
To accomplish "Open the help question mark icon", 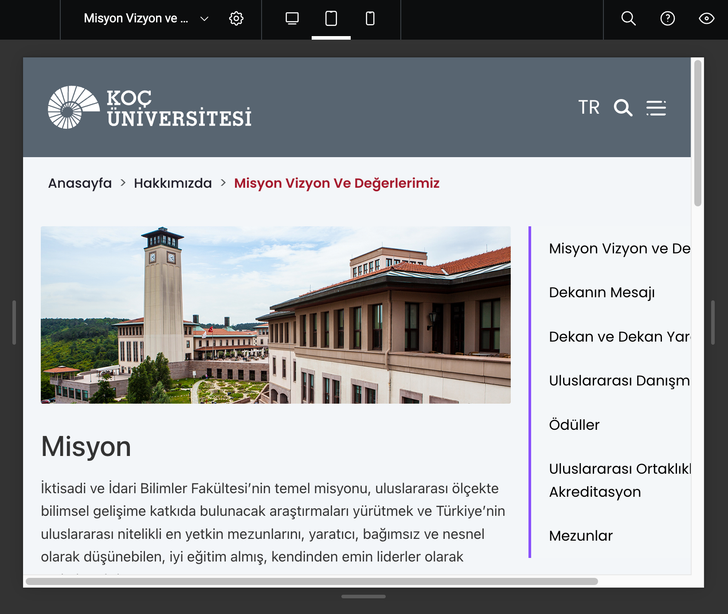I will click(668, 19).
